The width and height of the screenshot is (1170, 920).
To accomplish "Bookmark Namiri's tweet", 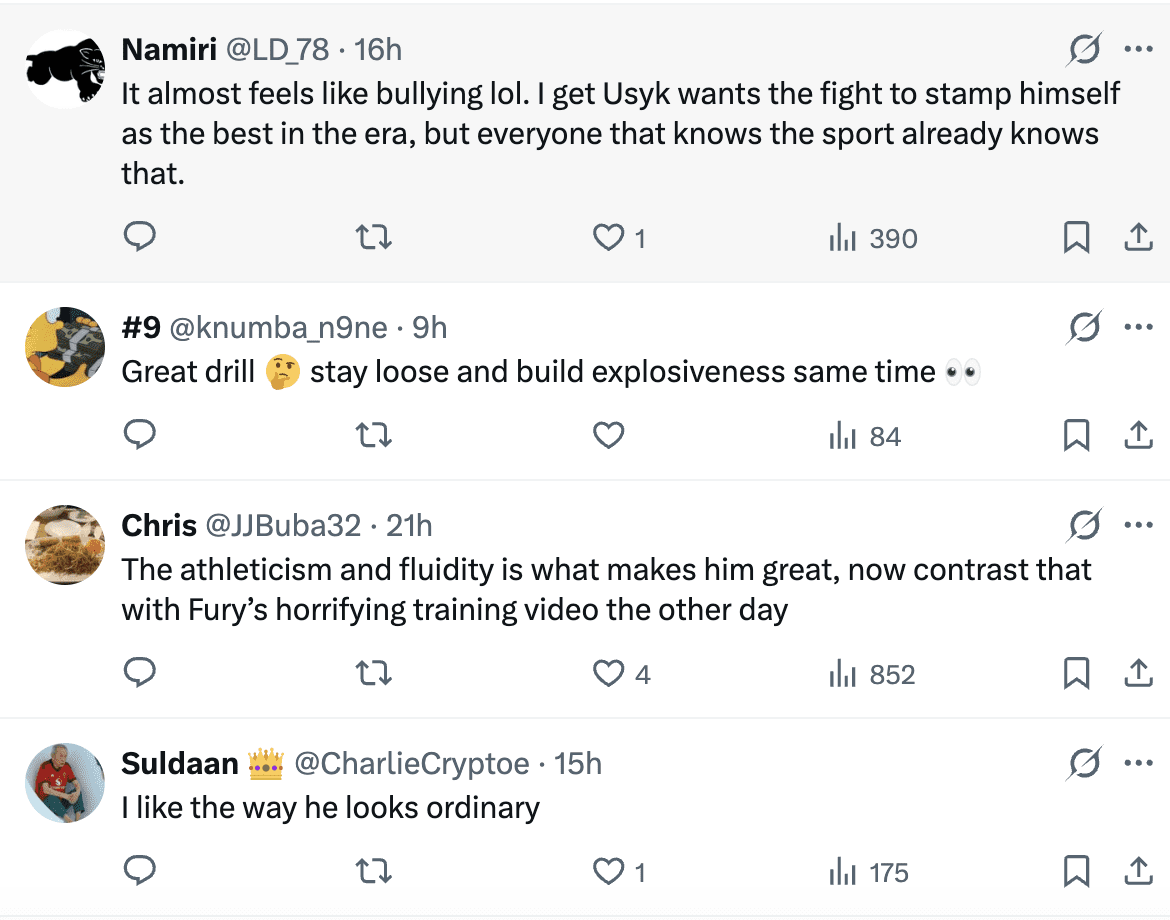I will click(1076, 237).
